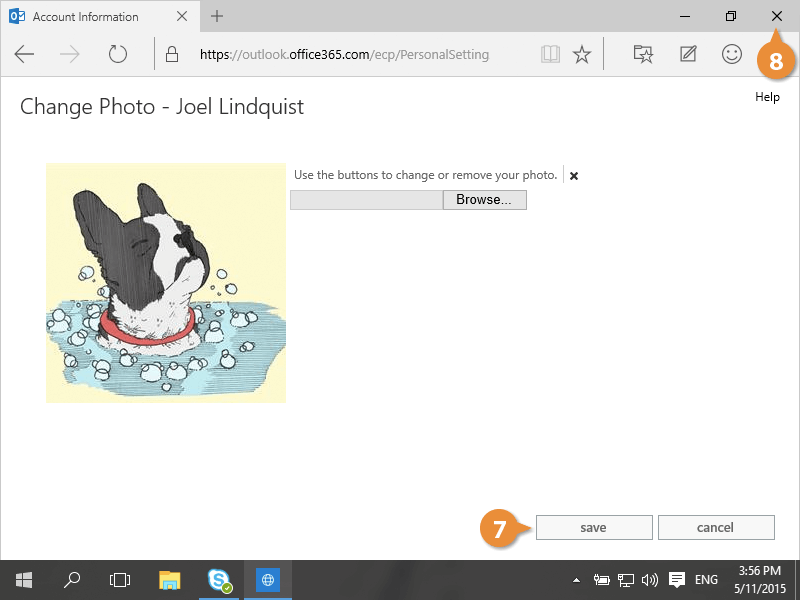The image size is (800, 600).
Task: Open a new browser tab
Action: coord(217,17)
